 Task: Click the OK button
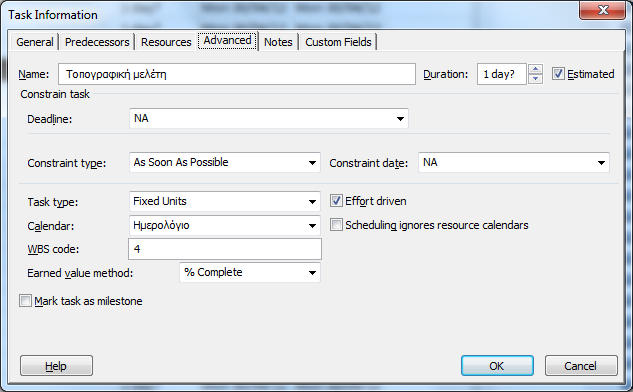click(497, 366)
